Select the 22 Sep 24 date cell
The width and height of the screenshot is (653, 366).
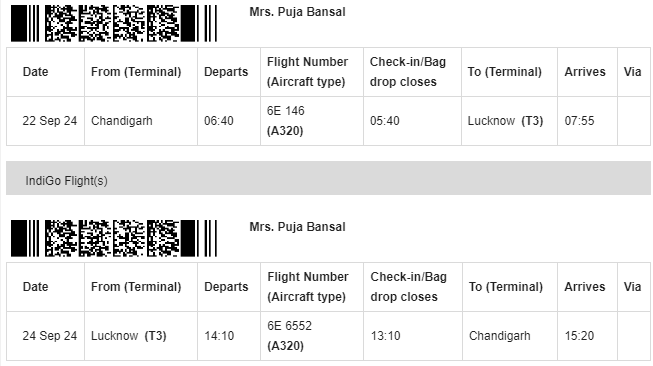point(50,121)
